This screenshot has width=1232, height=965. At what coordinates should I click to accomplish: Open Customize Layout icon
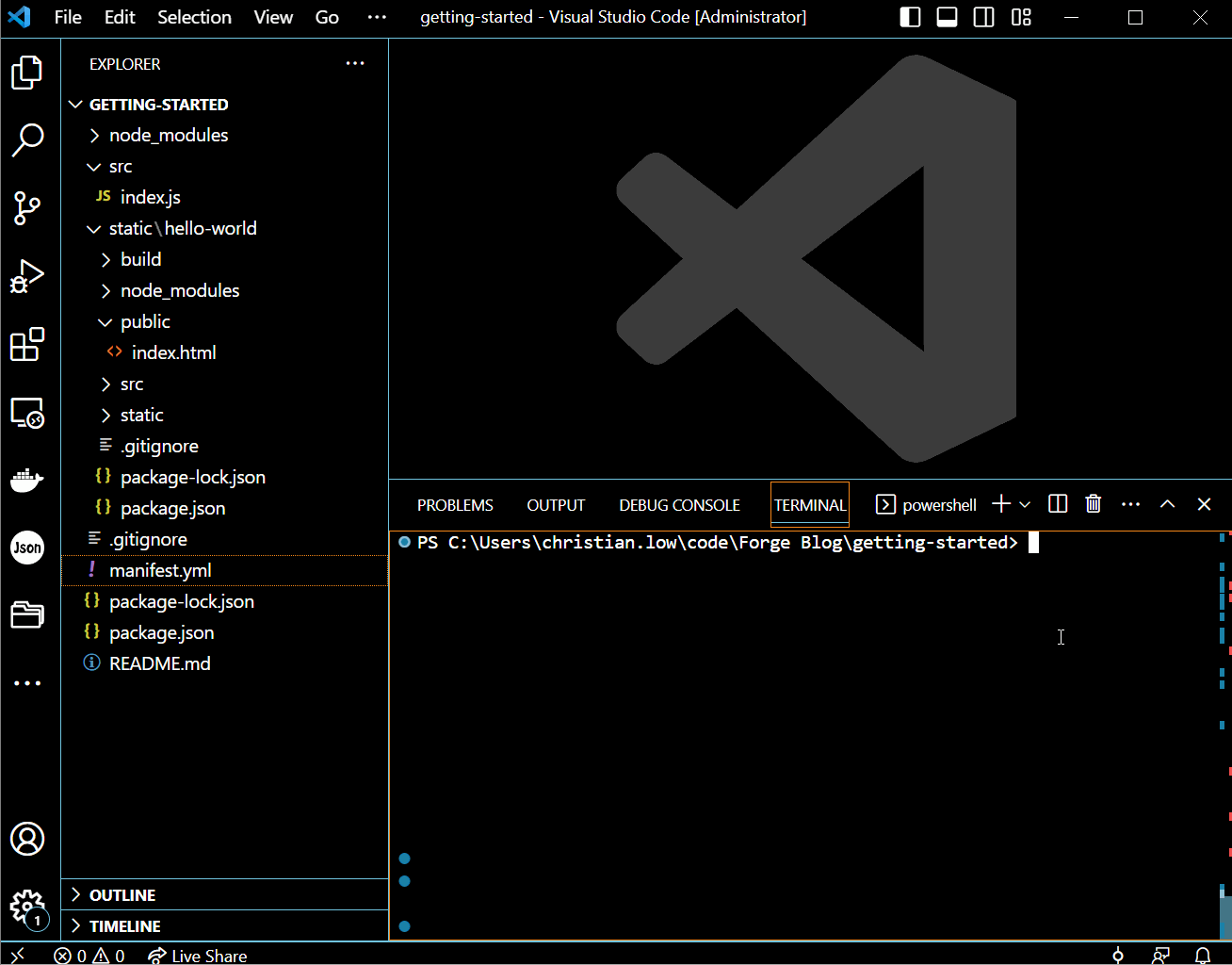(x=1021, y=17)
